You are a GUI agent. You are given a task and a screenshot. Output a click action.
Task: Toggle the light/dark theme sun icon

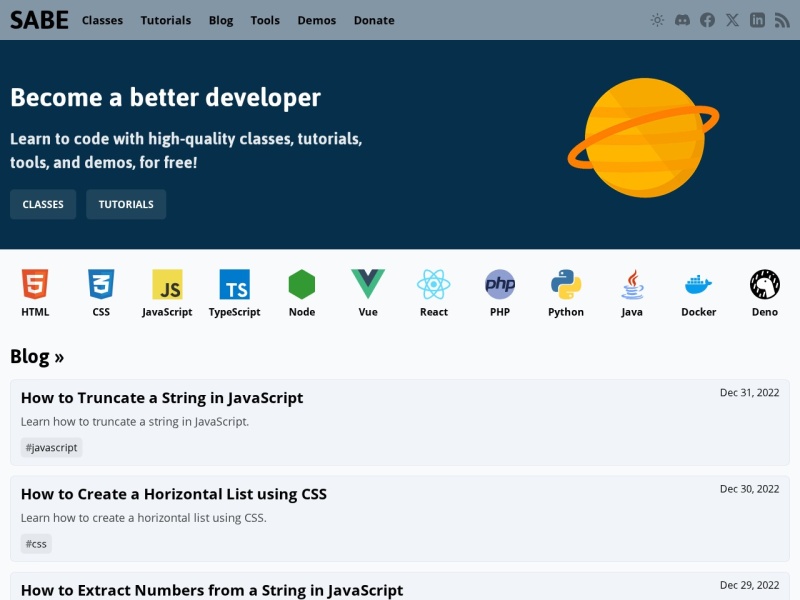657,20
